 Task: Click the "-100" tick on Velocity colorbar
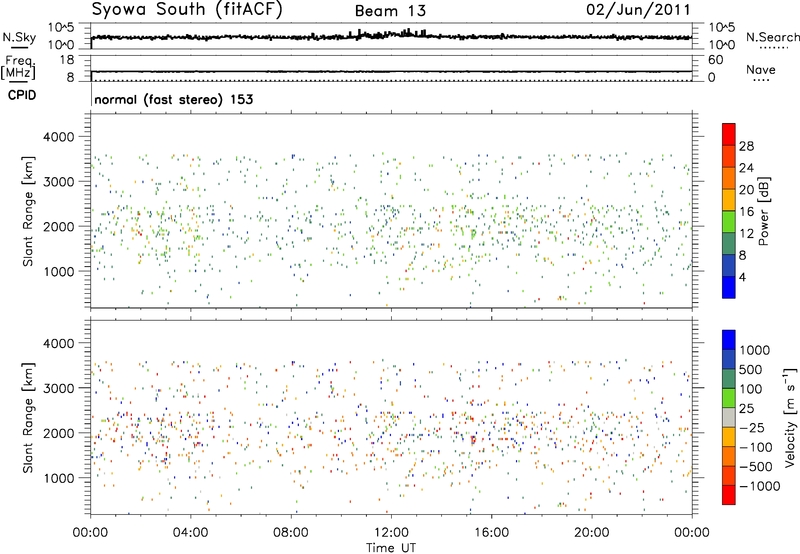[x=756, y=447]
